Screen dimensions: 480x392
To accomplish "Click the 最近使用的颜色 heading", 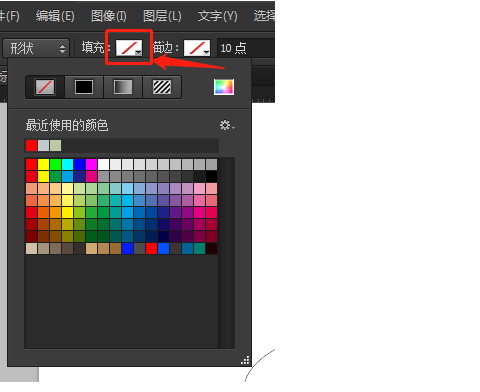I will point(67,126).
